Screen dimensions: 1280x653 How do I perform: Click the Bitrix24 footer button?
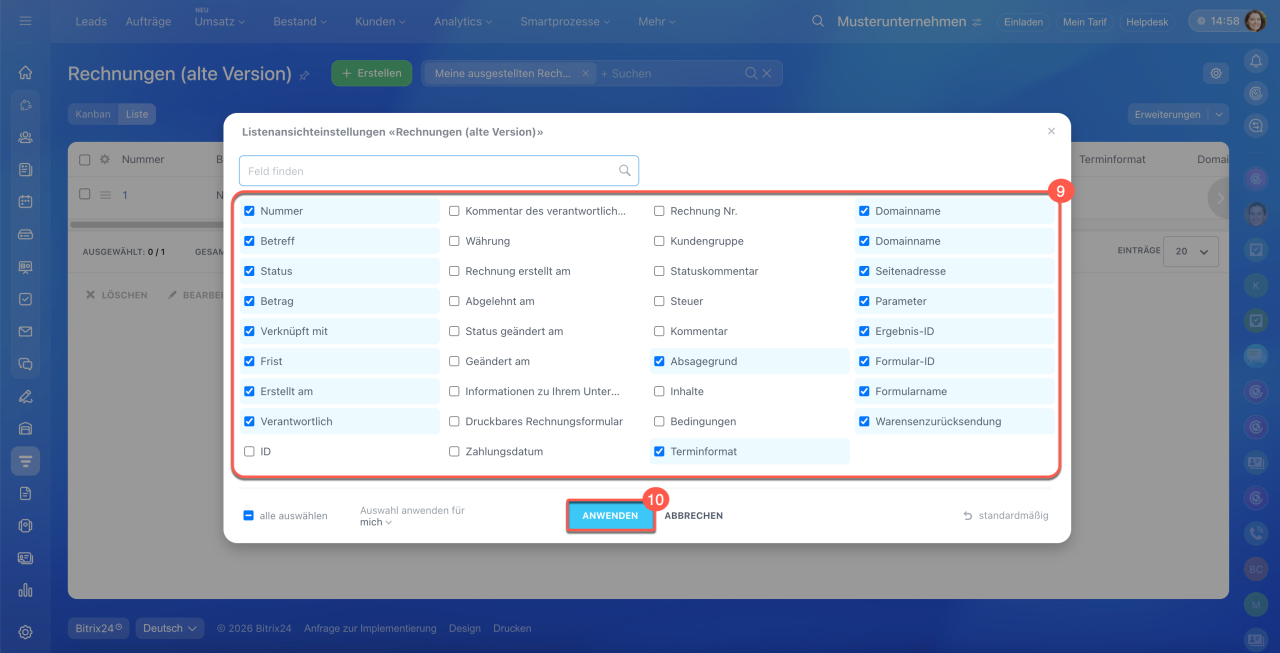coord(99,628)
